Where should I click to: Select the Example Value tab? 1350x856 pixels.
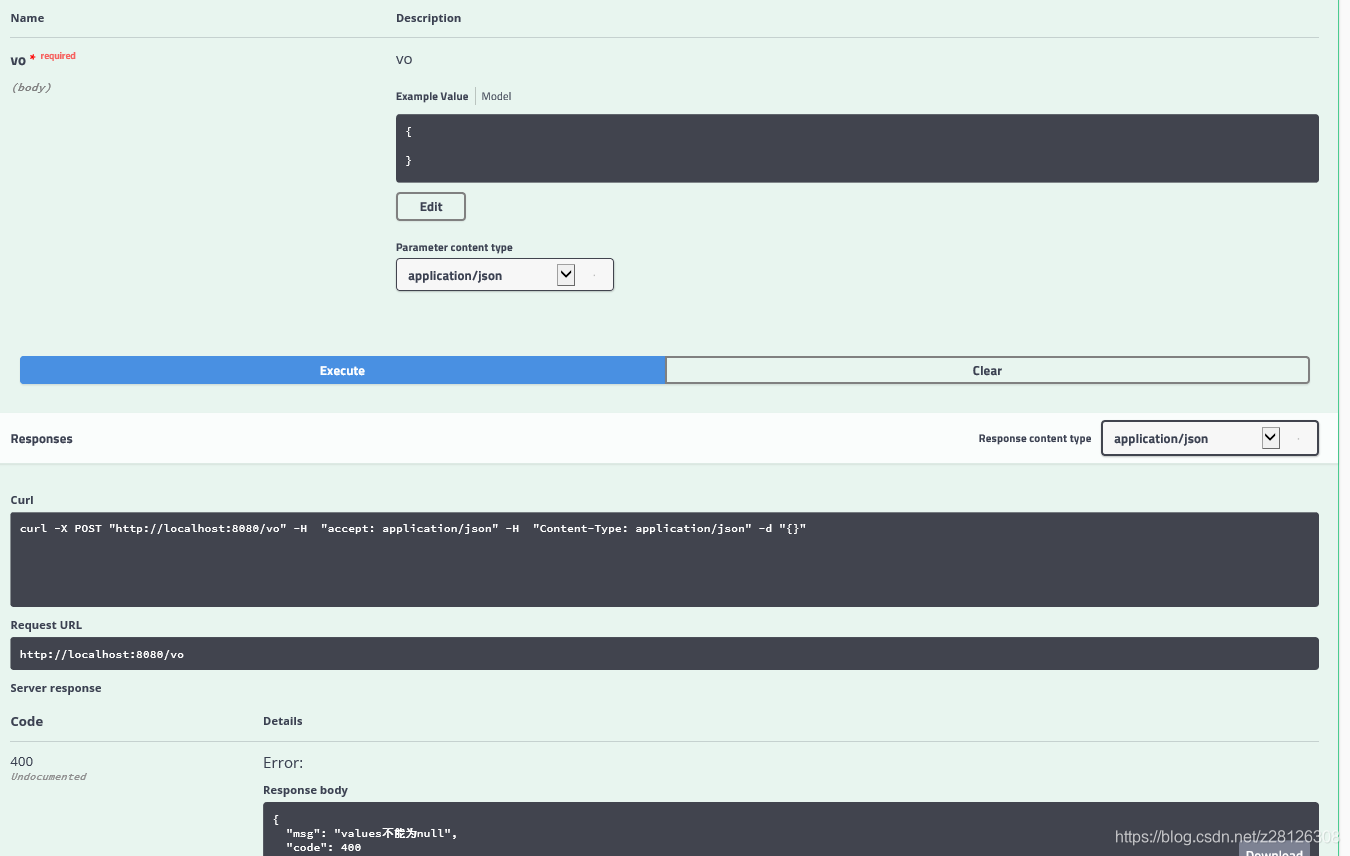432,96
